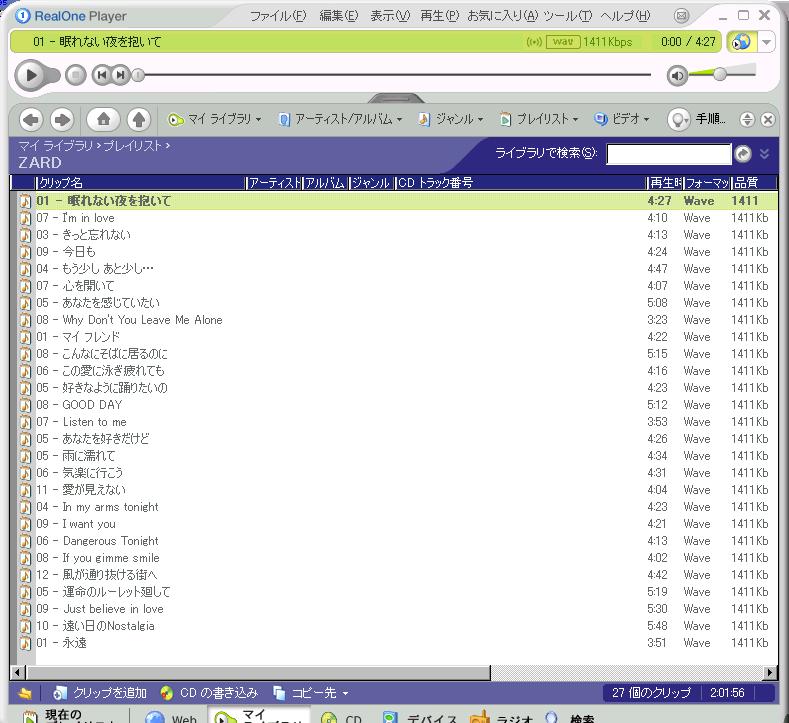Sort by アルバム column header

[325, 183]
